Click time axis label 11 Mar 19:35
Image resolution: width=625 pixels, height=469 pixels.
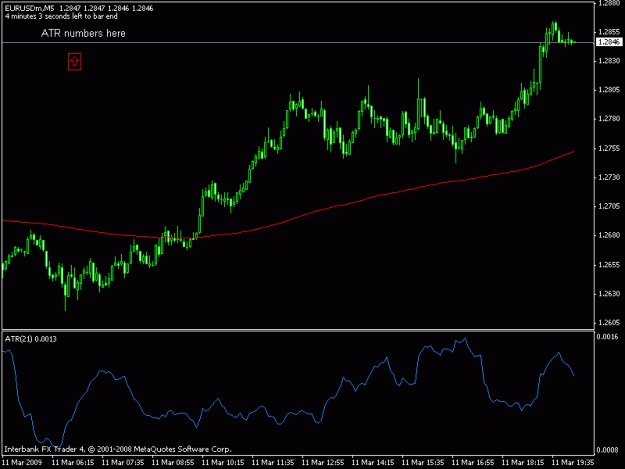[573, 463]
